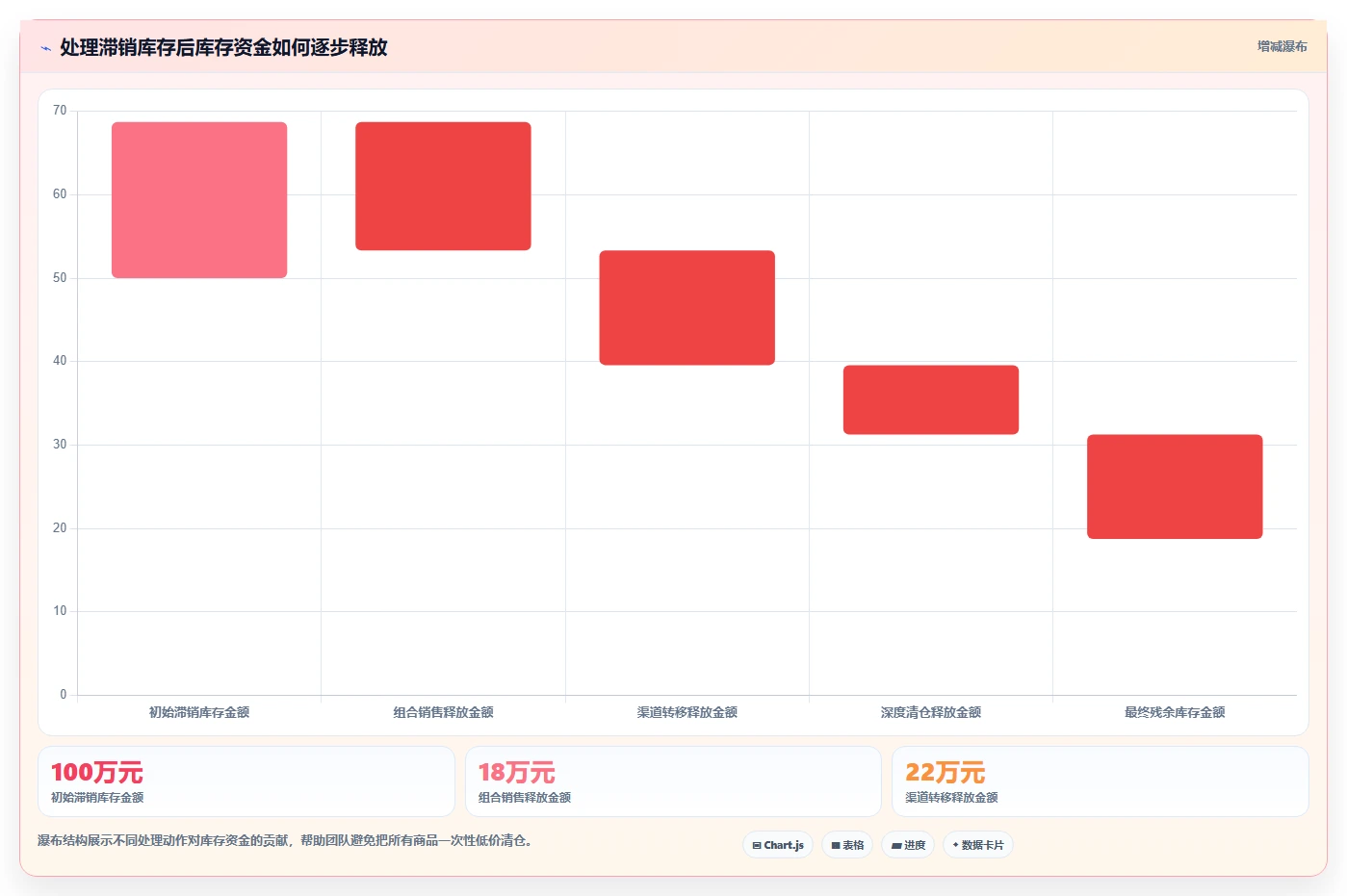1347x896 pixels.
Task: Click y-axis tick value 70
Action: click(x=60, y=111)
